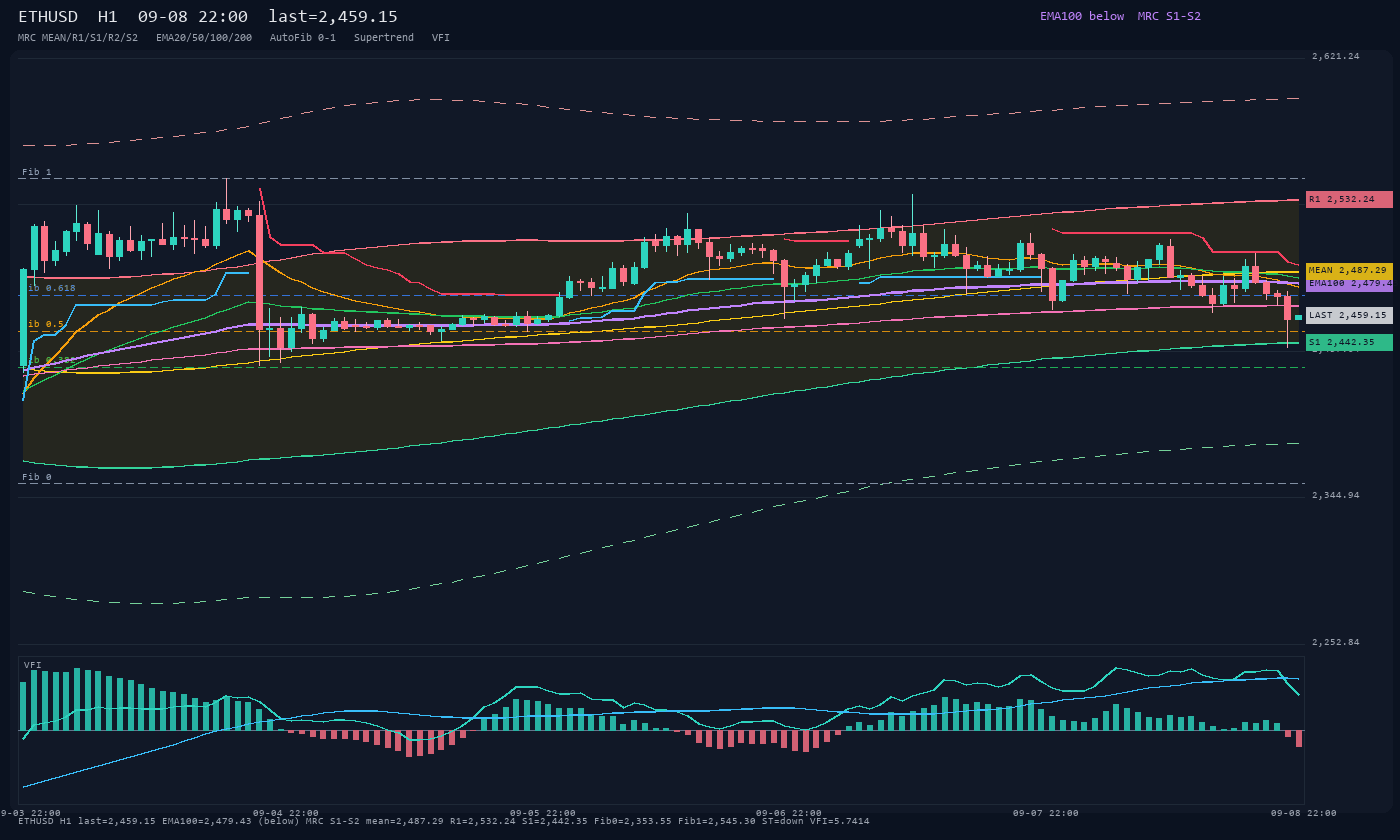The width and height of the screenshot is (1400, 840).
Task: Click the 09-05 22:00 time axis label
Action: coord(543,813)
